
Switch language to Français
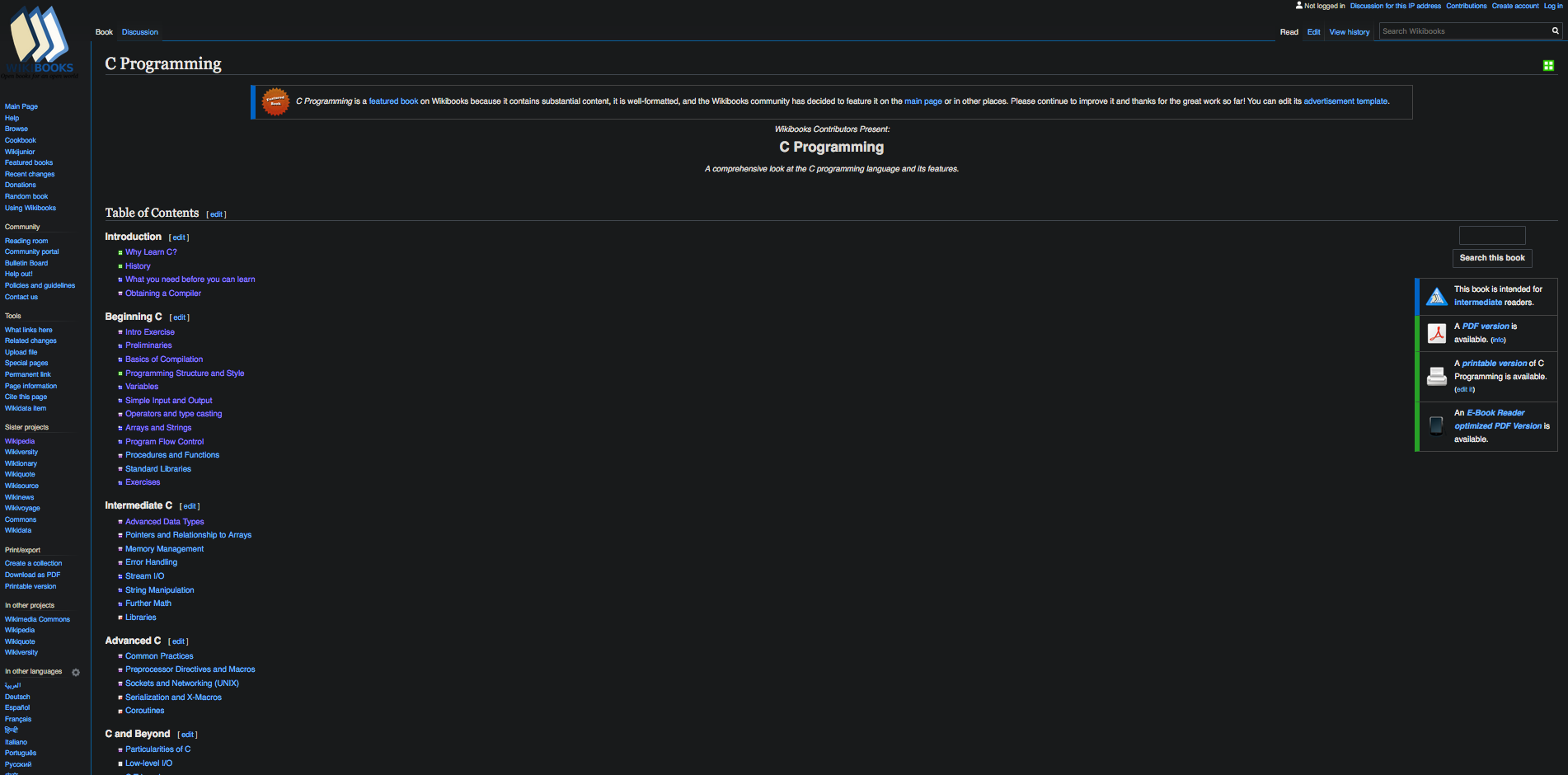tap(18, 720)
